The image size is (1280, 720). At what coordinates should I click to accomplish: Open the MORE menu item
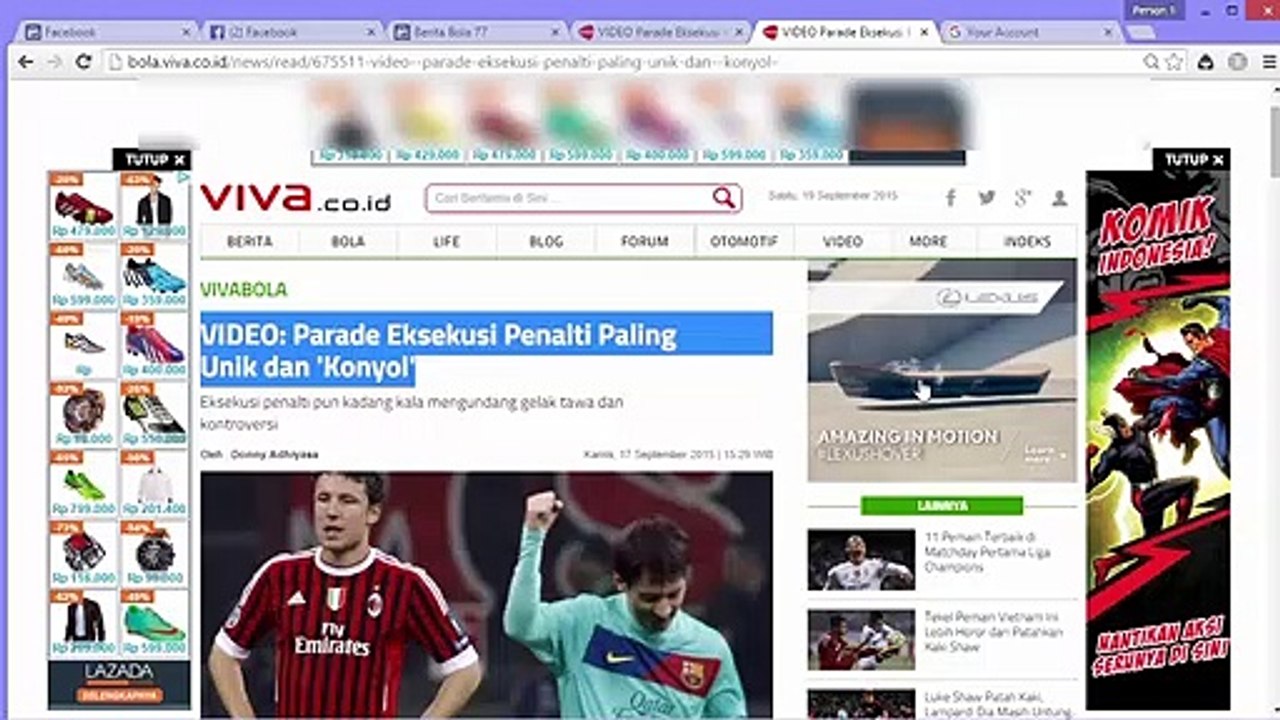click(x=928, y=241)
